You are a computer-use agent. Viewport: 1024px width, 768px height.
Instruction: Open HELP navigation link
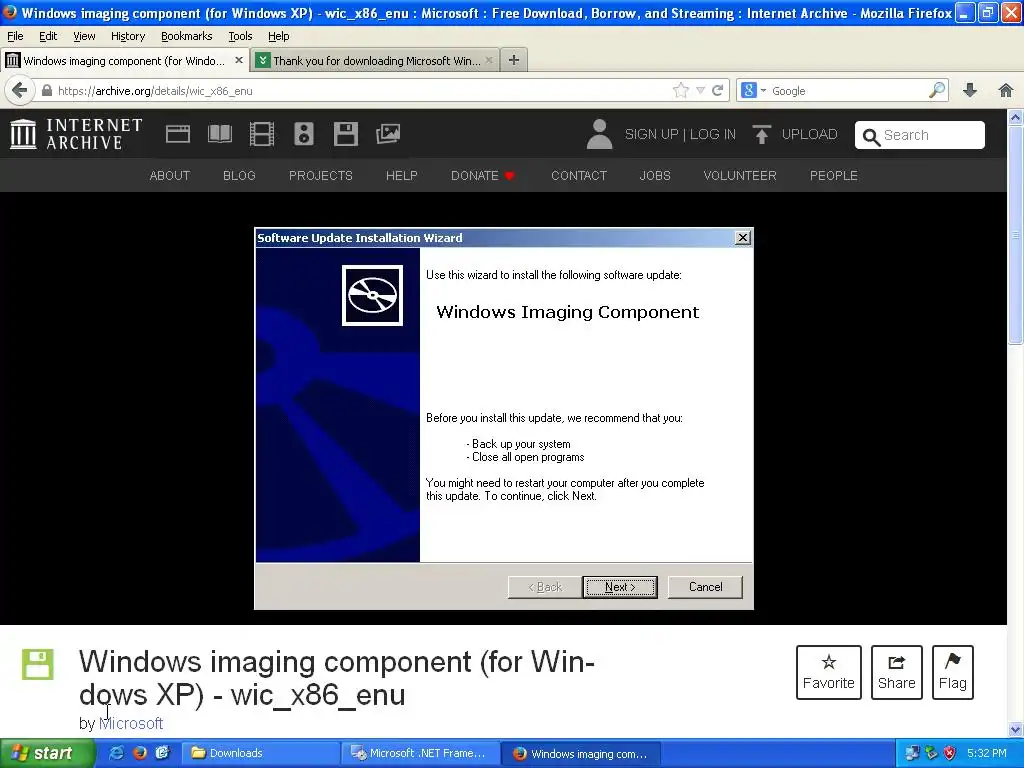[x=401, y=175]
